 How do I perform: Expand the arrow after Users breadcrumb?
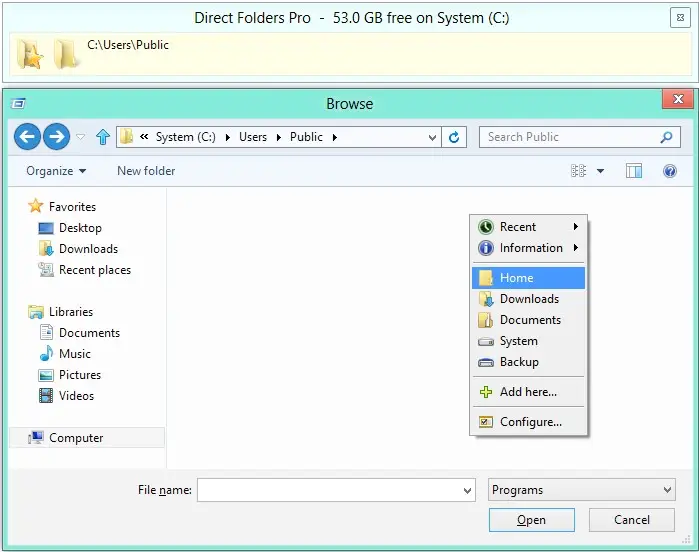click(279, 137)
